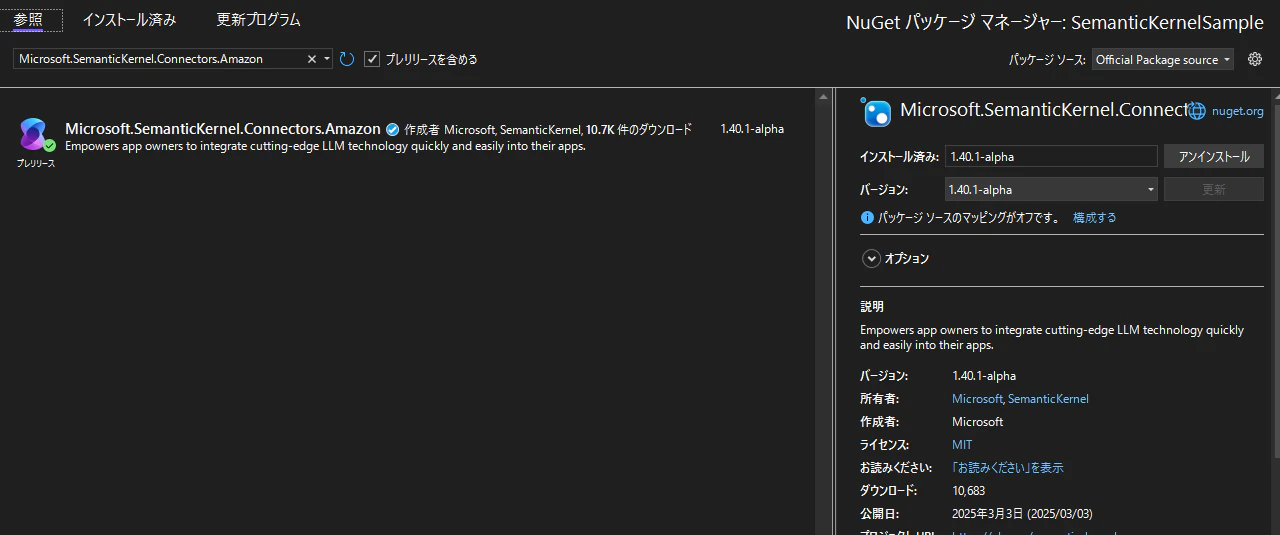Click the 説明 heading in details pane
1280x535 pixels.
872,307
